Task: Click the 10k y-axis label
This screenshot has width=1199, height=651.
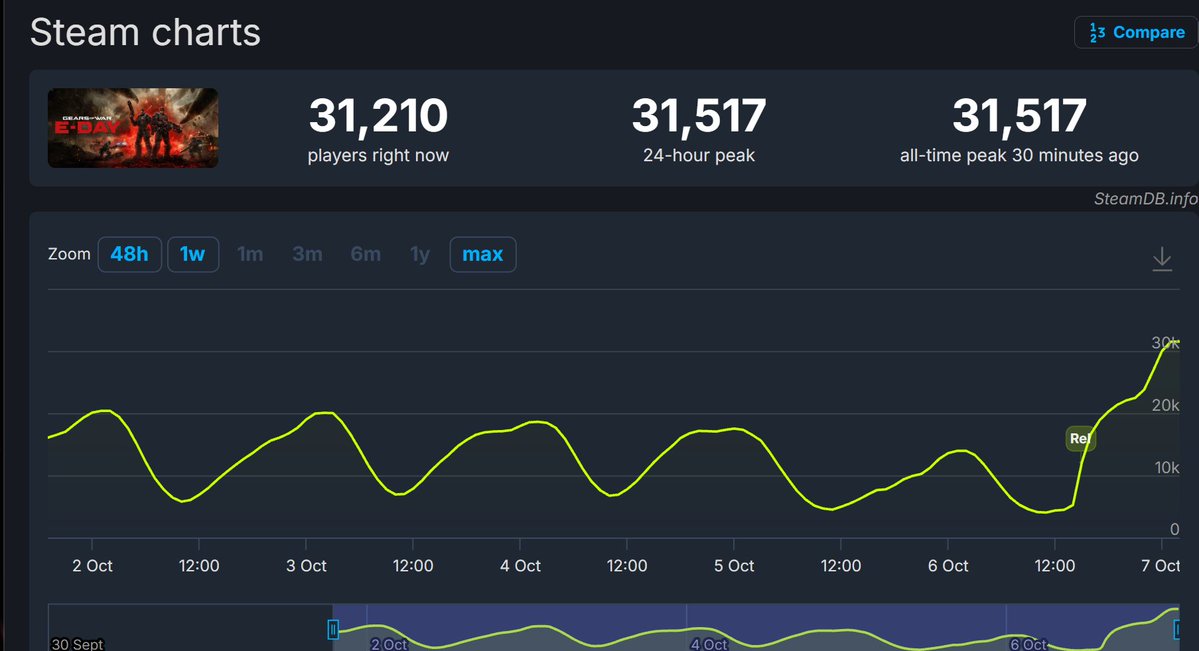Action: [1167, 467]
